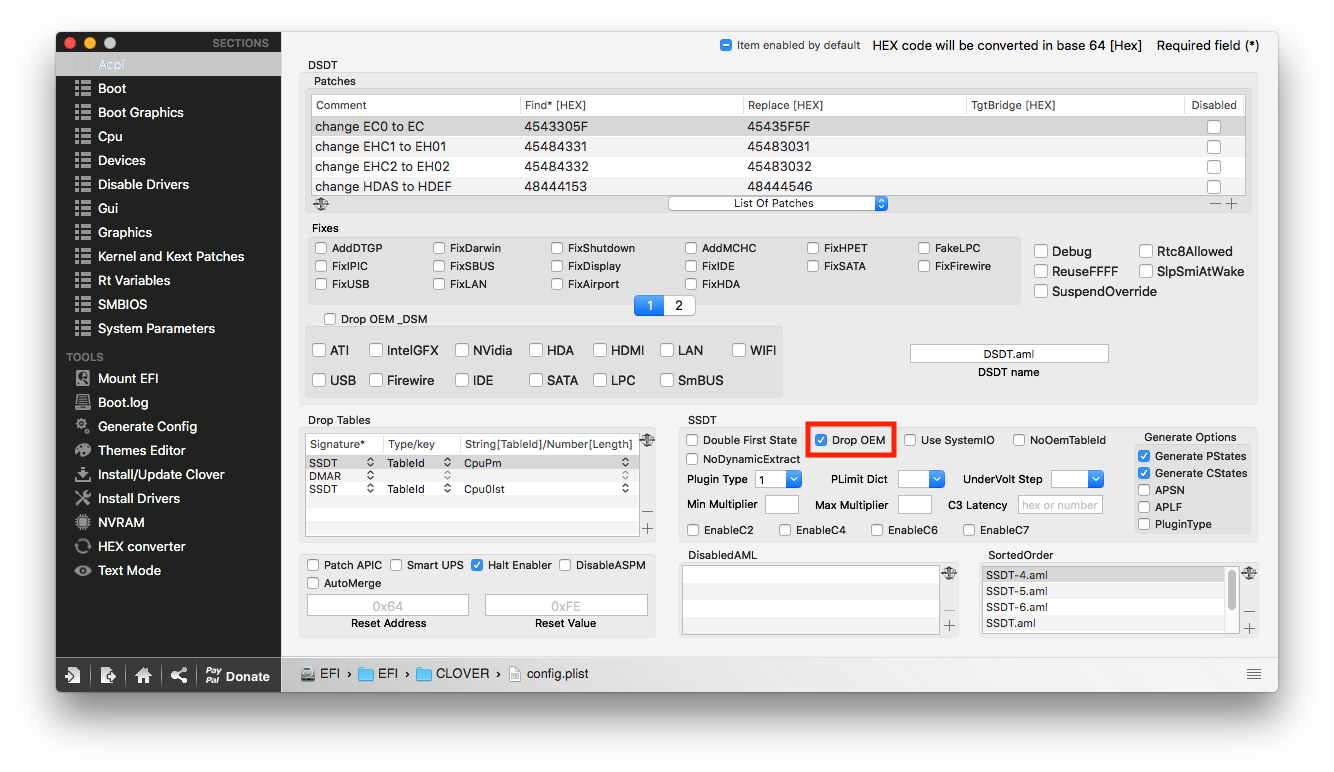Switch to Text Mode eye icon
Image resolution: width=1334 pixels, height=772 pixels.
pyautogui.click(x=83, y=570)
